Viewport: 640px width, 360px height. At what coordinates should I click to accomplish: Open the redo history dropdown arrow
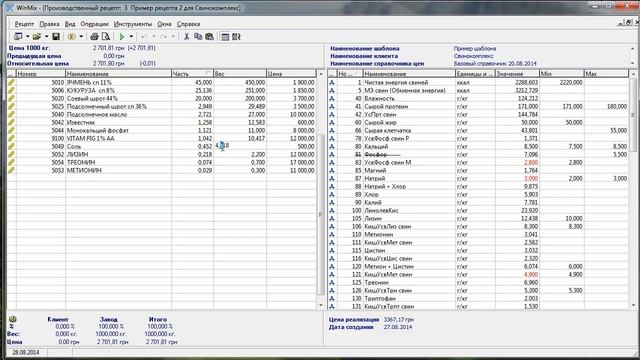point(173,37)
